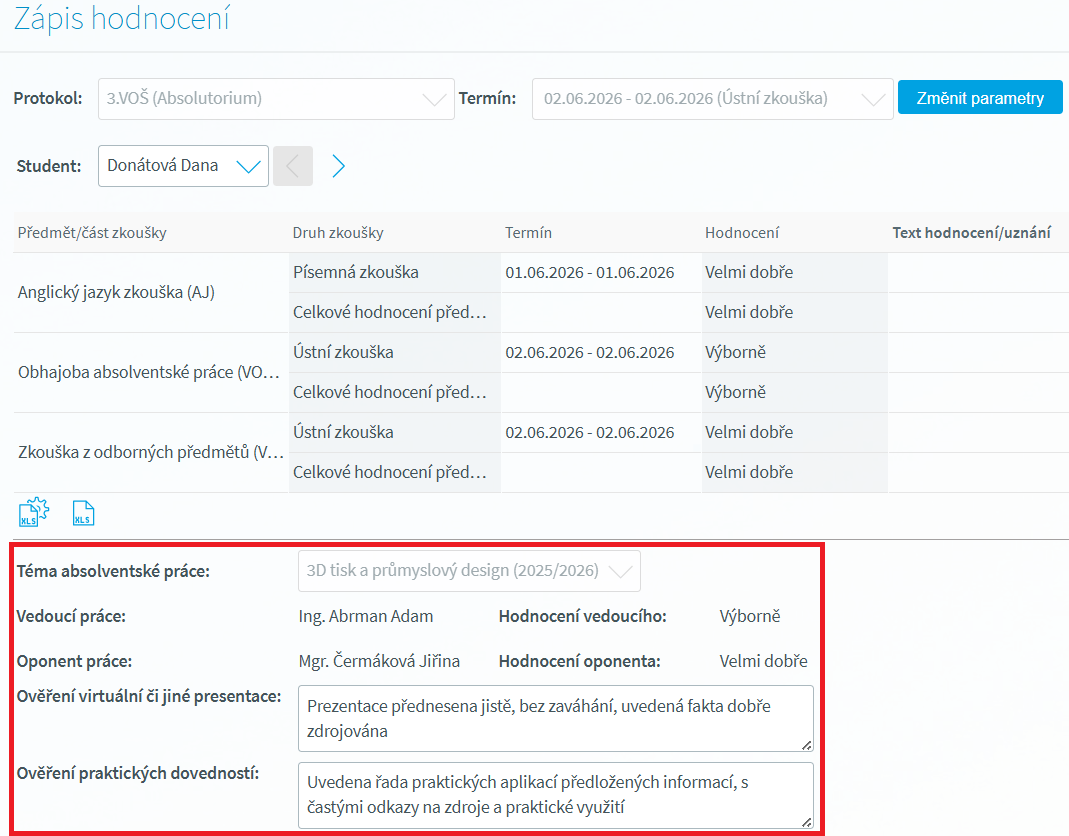Viewport: 1069px width, 836px height.
Task: Expand the Téma absolventské práce dropdown
Action: 468,571
